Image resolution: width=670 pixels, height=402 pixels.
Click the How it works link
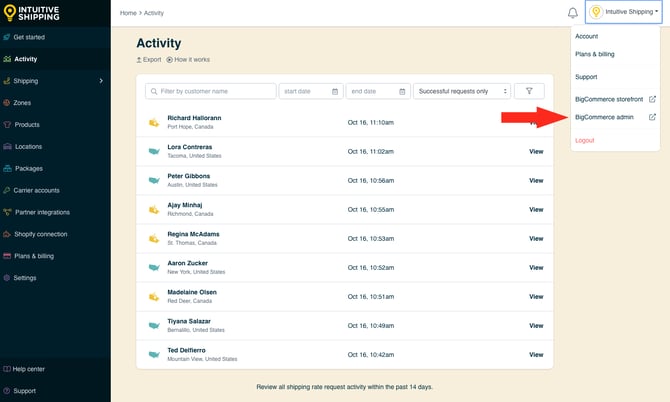[188, 60]
